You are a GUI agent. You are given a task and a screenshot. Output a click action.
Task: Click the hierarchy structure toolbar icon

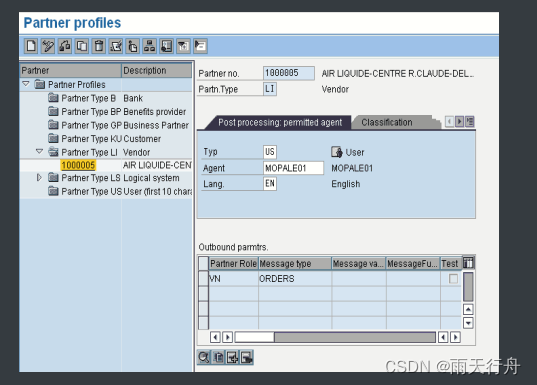click(149, 46)
